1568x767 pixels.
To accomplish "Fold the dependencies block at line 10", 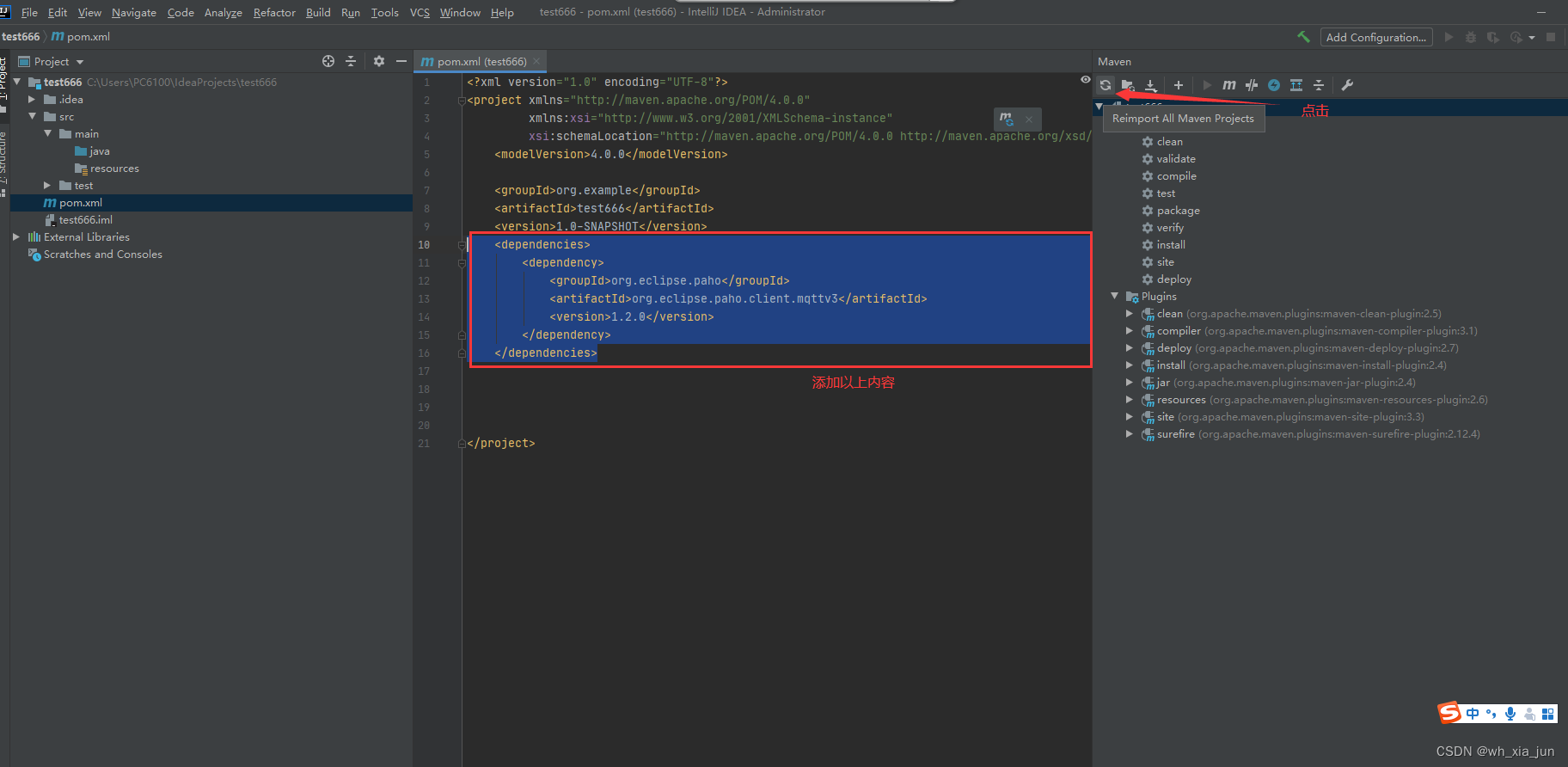I will [x=462, y=245].
